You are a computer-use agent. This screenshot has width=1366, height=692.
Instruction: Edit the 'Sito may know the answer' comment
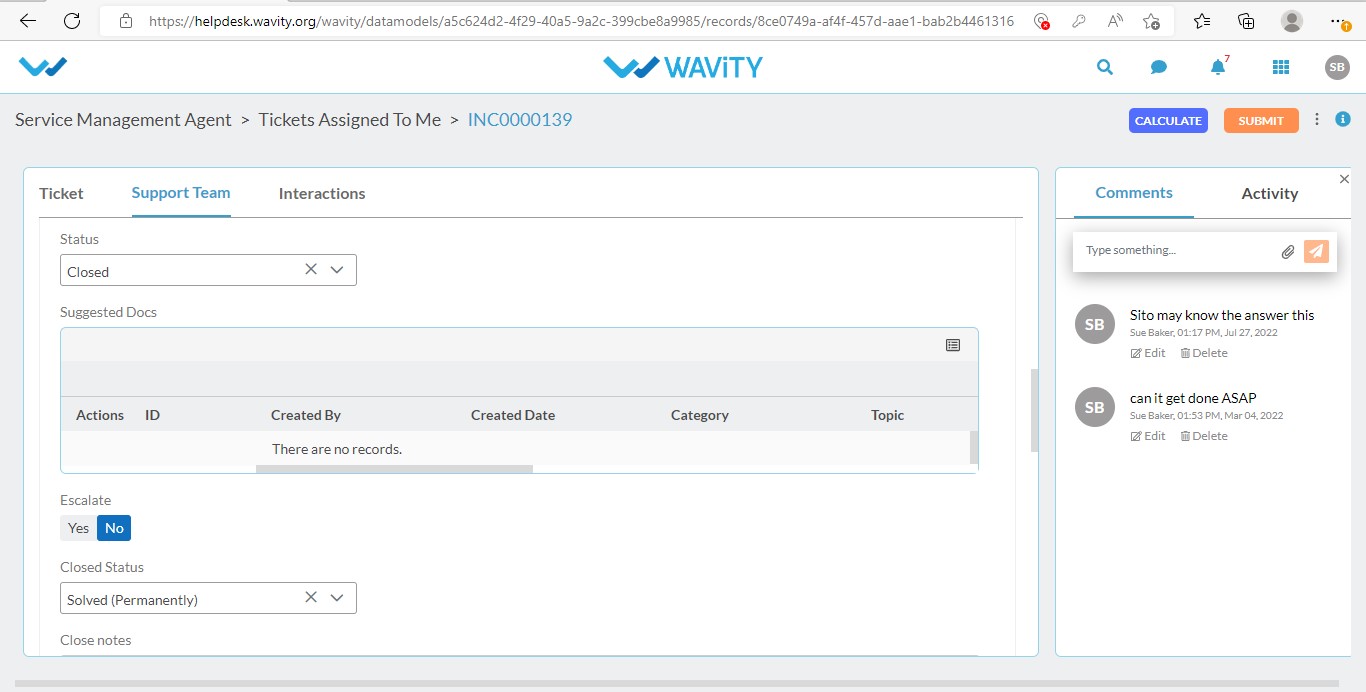click(x=1148, y=353)
